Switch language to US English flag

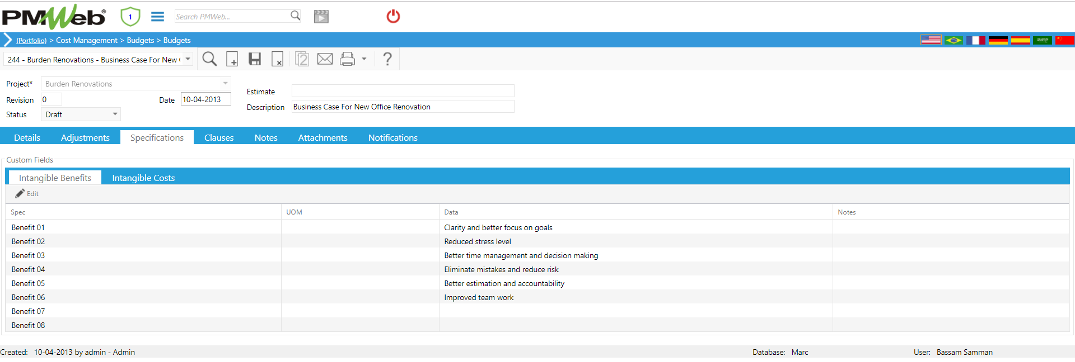click(930, 40)
